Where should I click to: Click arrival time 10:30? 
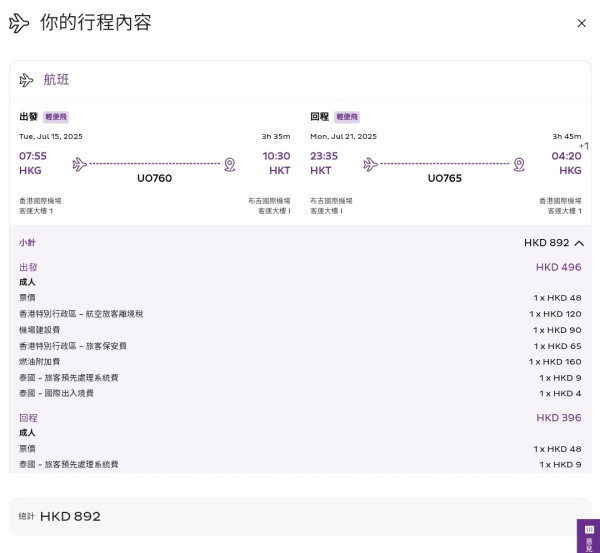276,156
